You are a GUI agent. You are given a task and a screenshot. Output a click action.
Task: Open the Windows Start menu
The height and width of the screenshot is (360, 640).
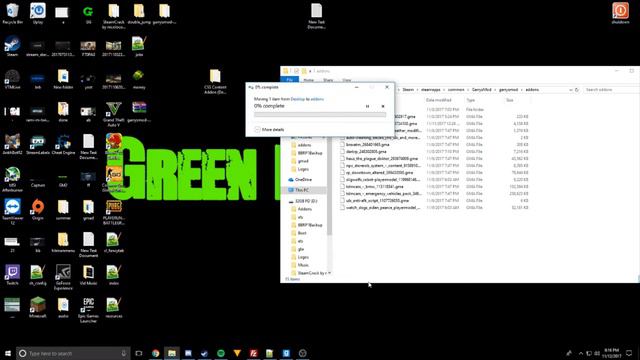8,353
